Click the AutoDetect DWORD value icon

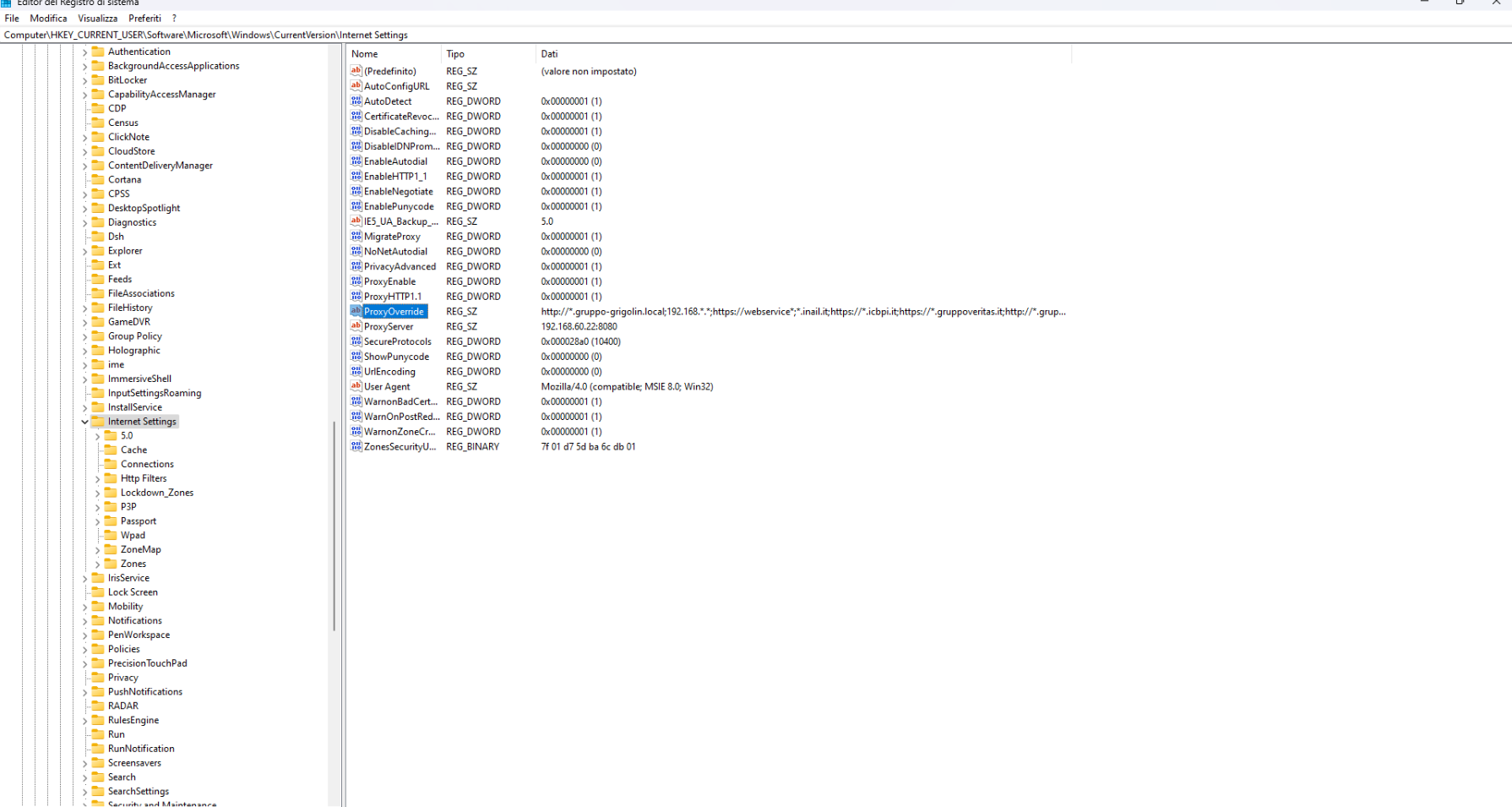(x=356, y=101)
